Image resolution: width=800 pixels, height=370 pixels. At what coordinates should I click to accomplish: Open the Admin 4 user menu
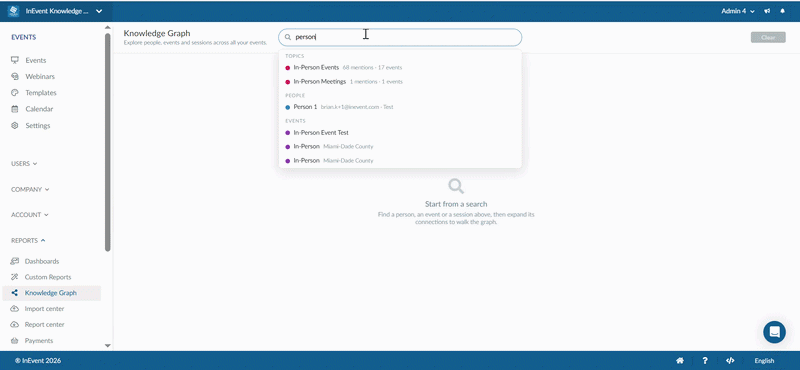tap(738, 11)
